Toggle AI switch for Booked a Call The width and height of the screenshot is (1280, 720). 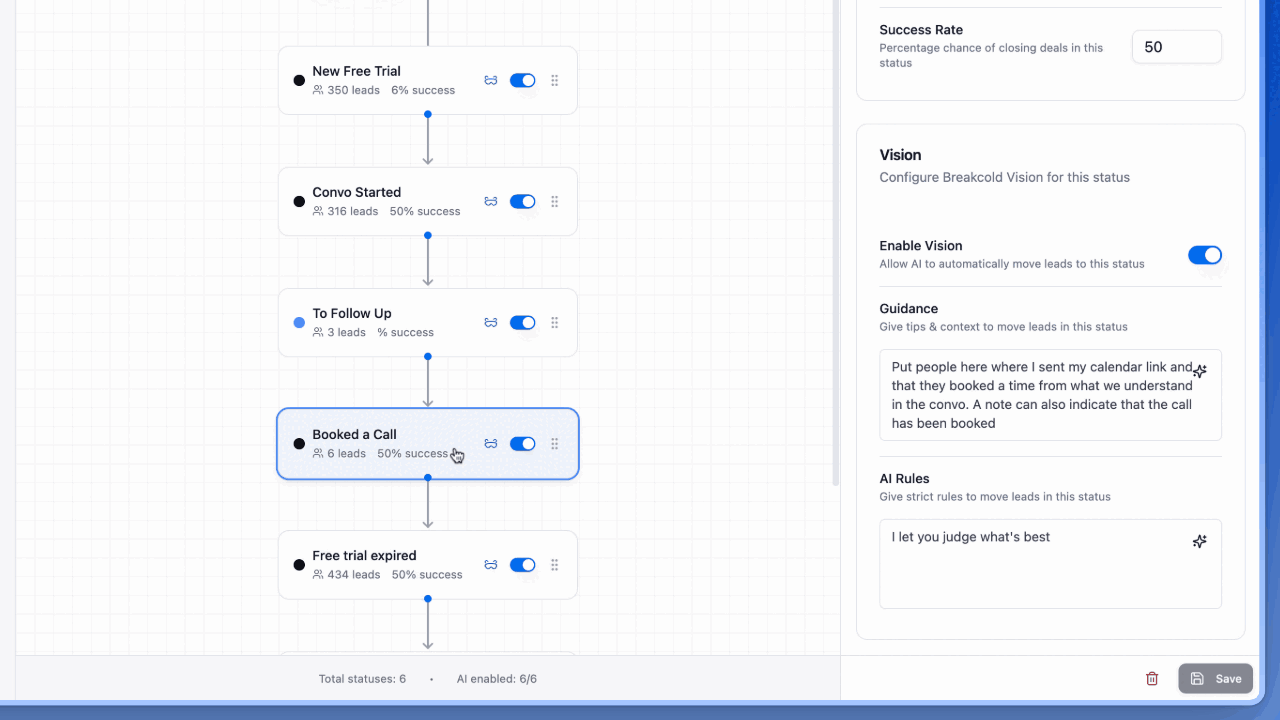pyautogui.click(x=523, y=444)
